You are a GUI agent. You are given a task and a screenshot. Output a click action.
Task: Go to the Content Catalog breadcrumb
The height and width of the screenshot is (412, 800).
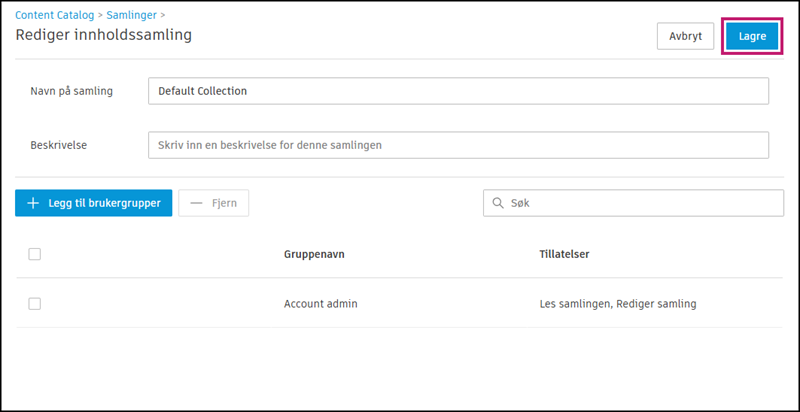[55, 15]
